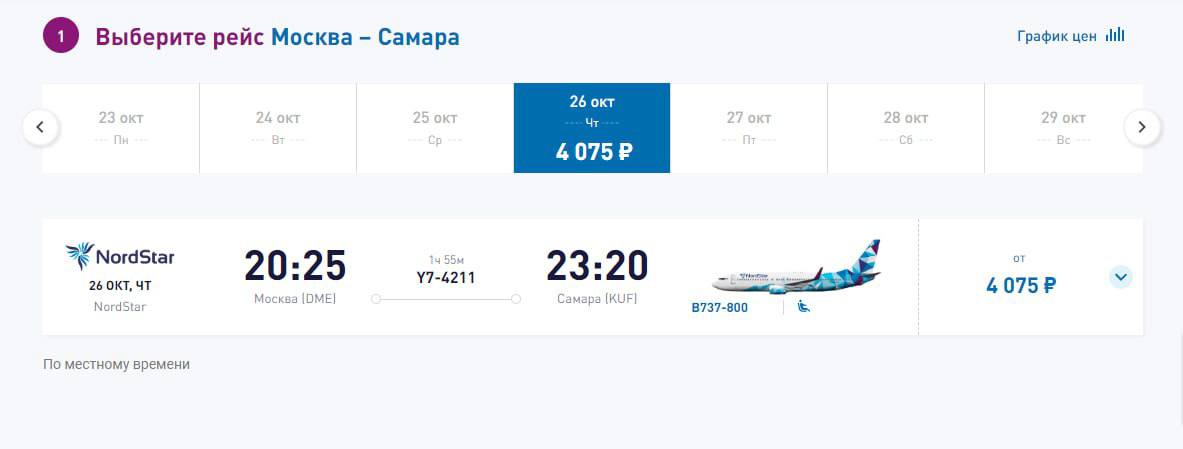
Task: Open the B737-800 aircraft link
Action: (x=720, y=308)
